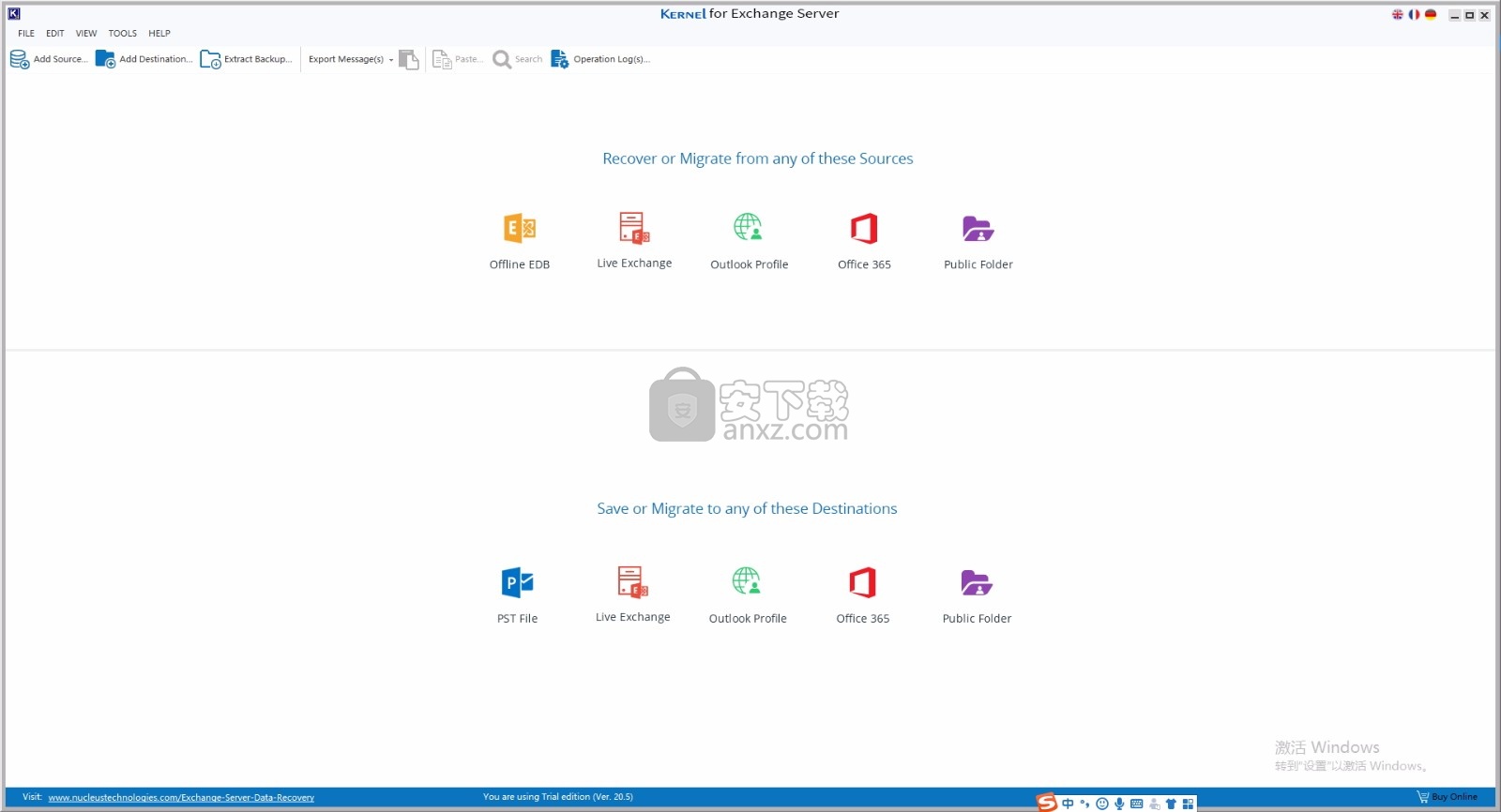This screenshot has height=812, width=1501.
Task: Click the Sogou input method logo
Action: click(x=1047, y=803)
